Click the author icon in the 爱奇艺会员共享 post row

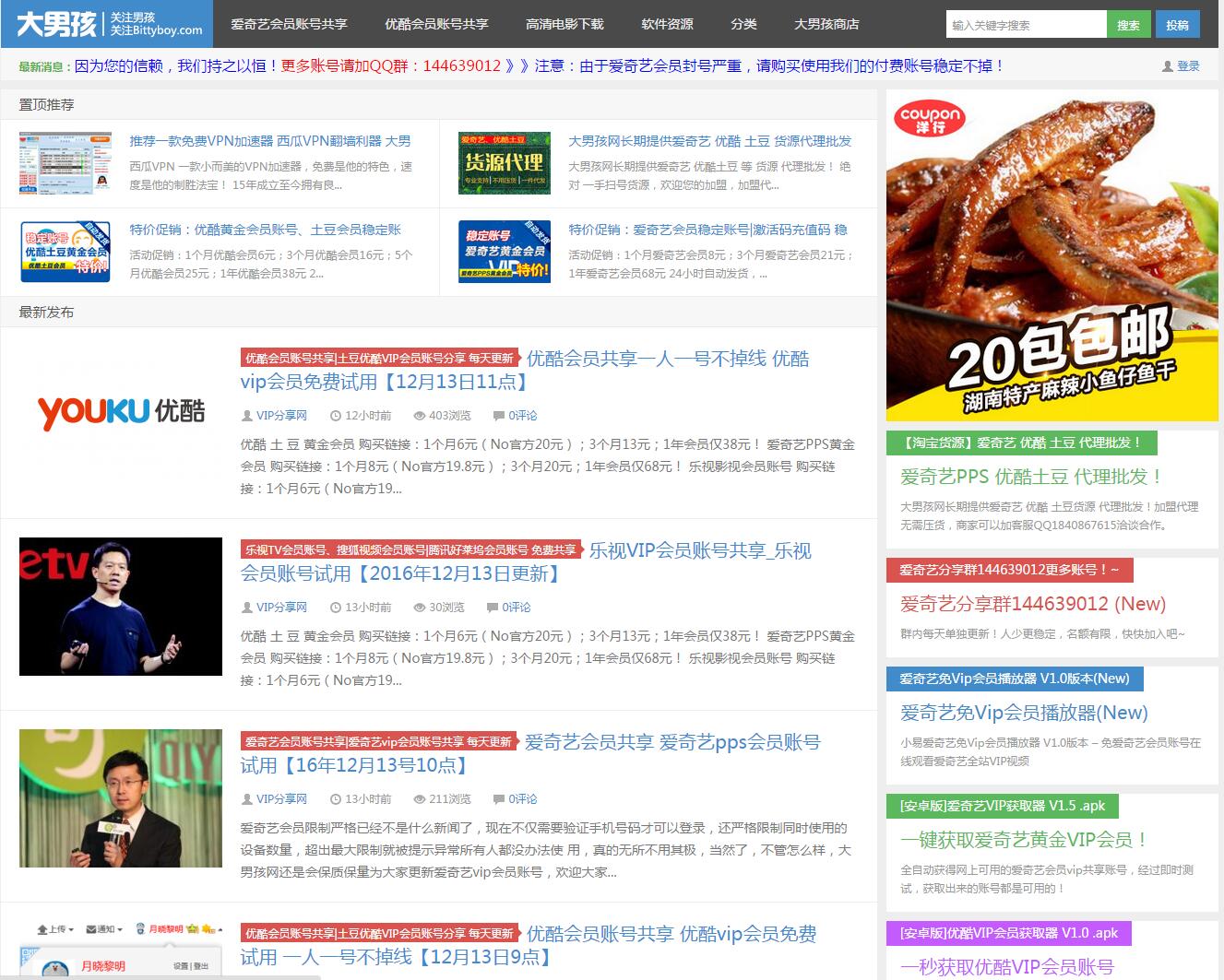click(246, 799)
